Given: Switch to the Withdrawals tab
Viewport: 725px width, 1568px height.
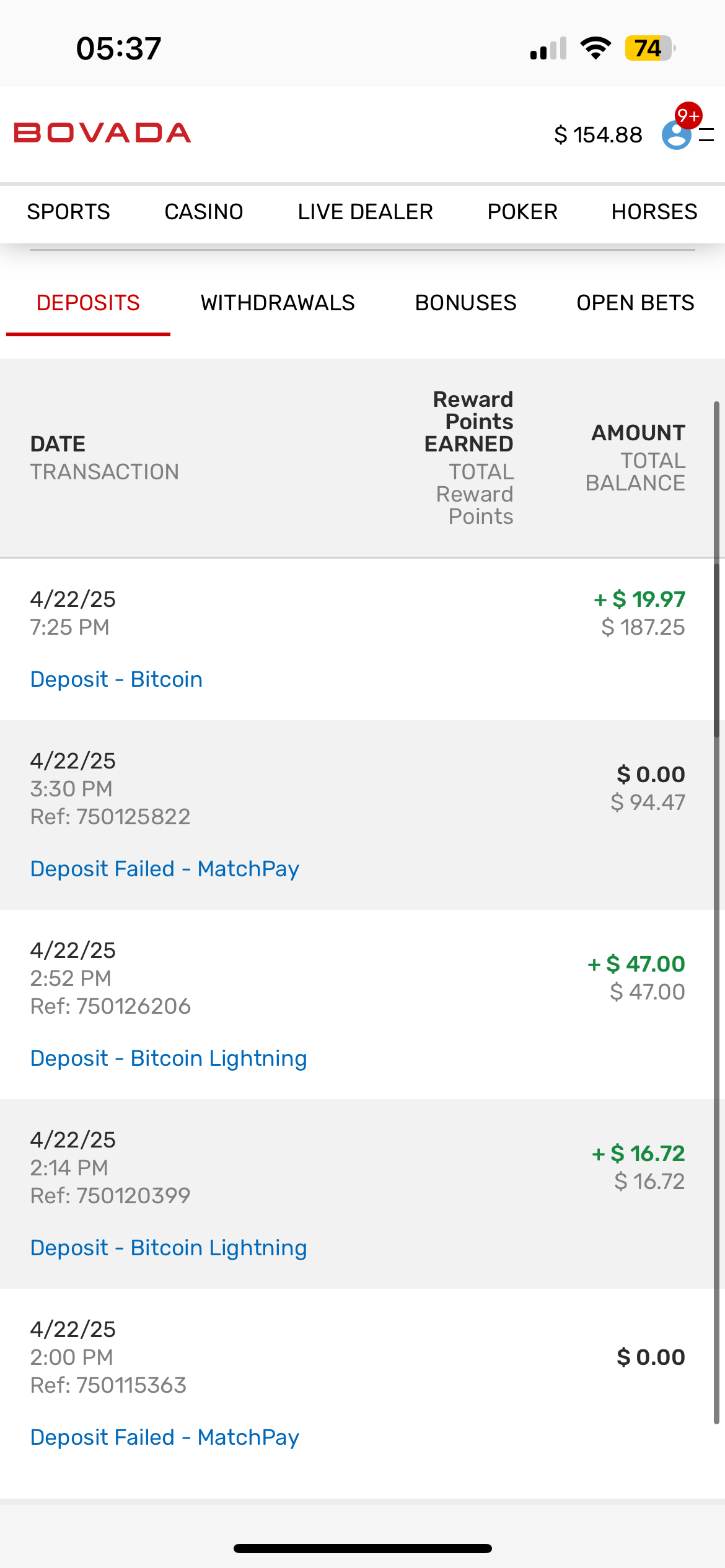Looking at the screenshot, I should pyautogui.click(x=278, y=303).
